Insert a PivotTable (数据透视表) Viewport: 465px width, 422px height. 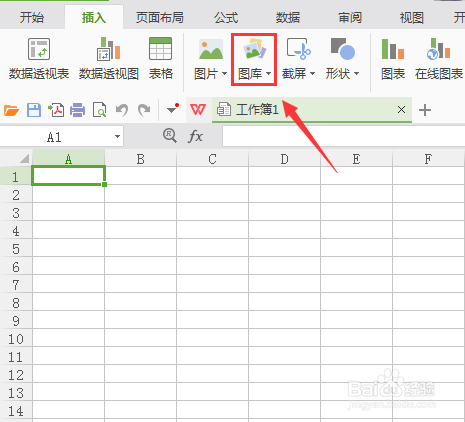pyautogui.click(x=39, y=59)
